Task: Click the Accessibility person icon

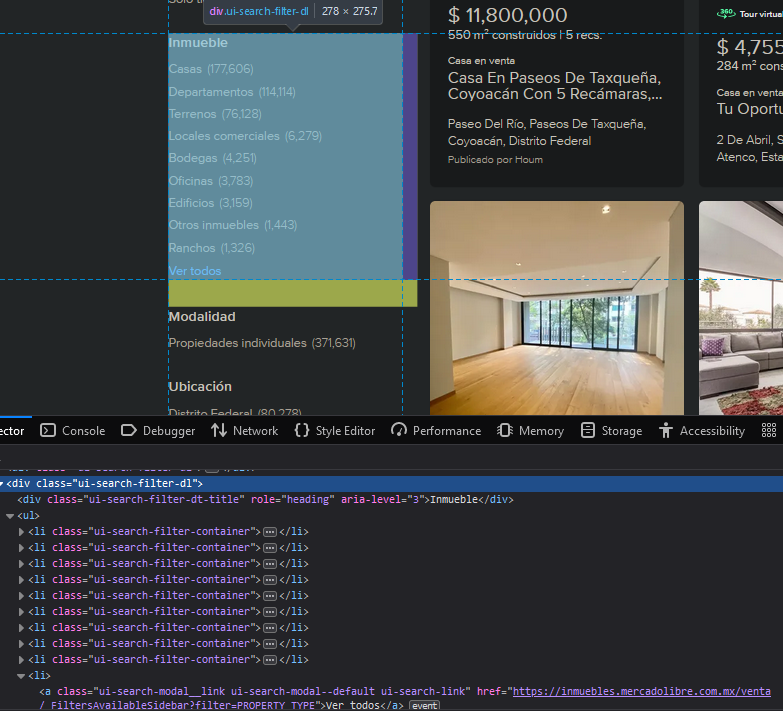Action: click(x=666, y=430)
